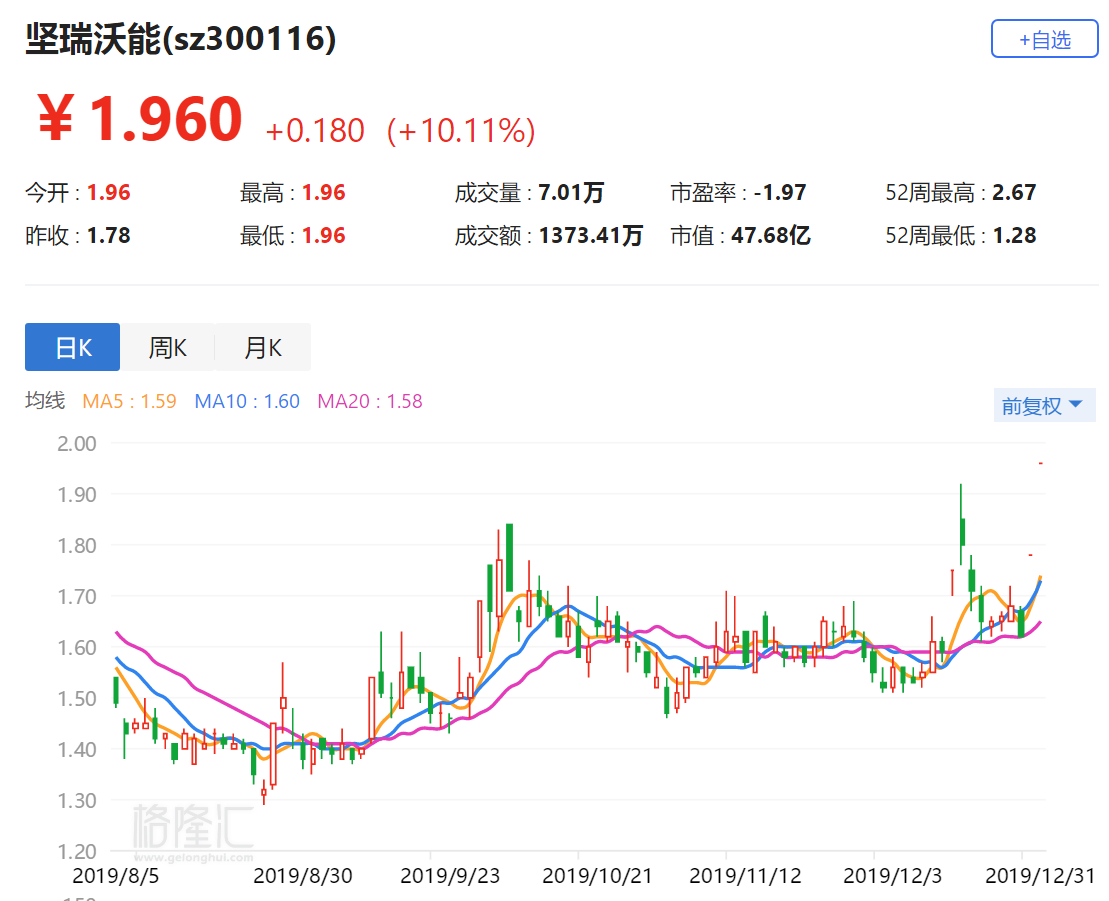This screenshot has width=1109, height=901.
Task: Click the 2019/9/23 date label on chart axis
Action: point(450,876)
